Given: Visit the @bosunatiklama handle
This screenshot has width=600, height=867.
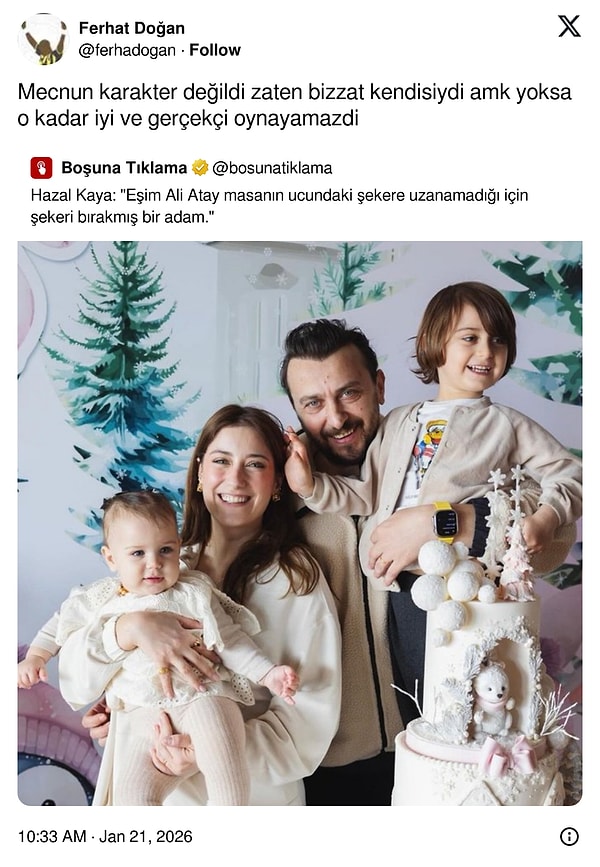Looking at the screenshot, I should point(272,168).
